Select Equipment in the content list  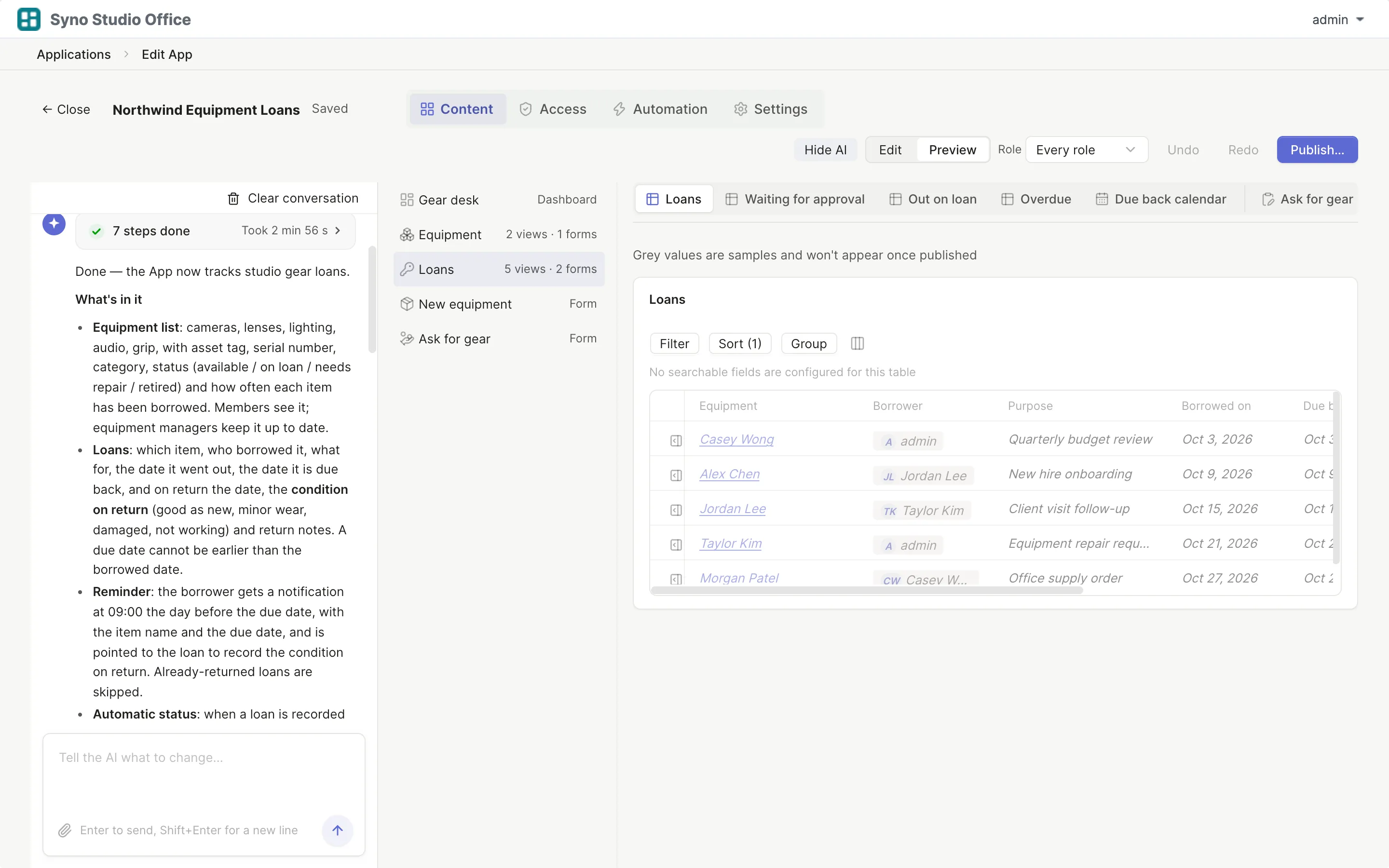pyautogui.click(x=498, y=234)
